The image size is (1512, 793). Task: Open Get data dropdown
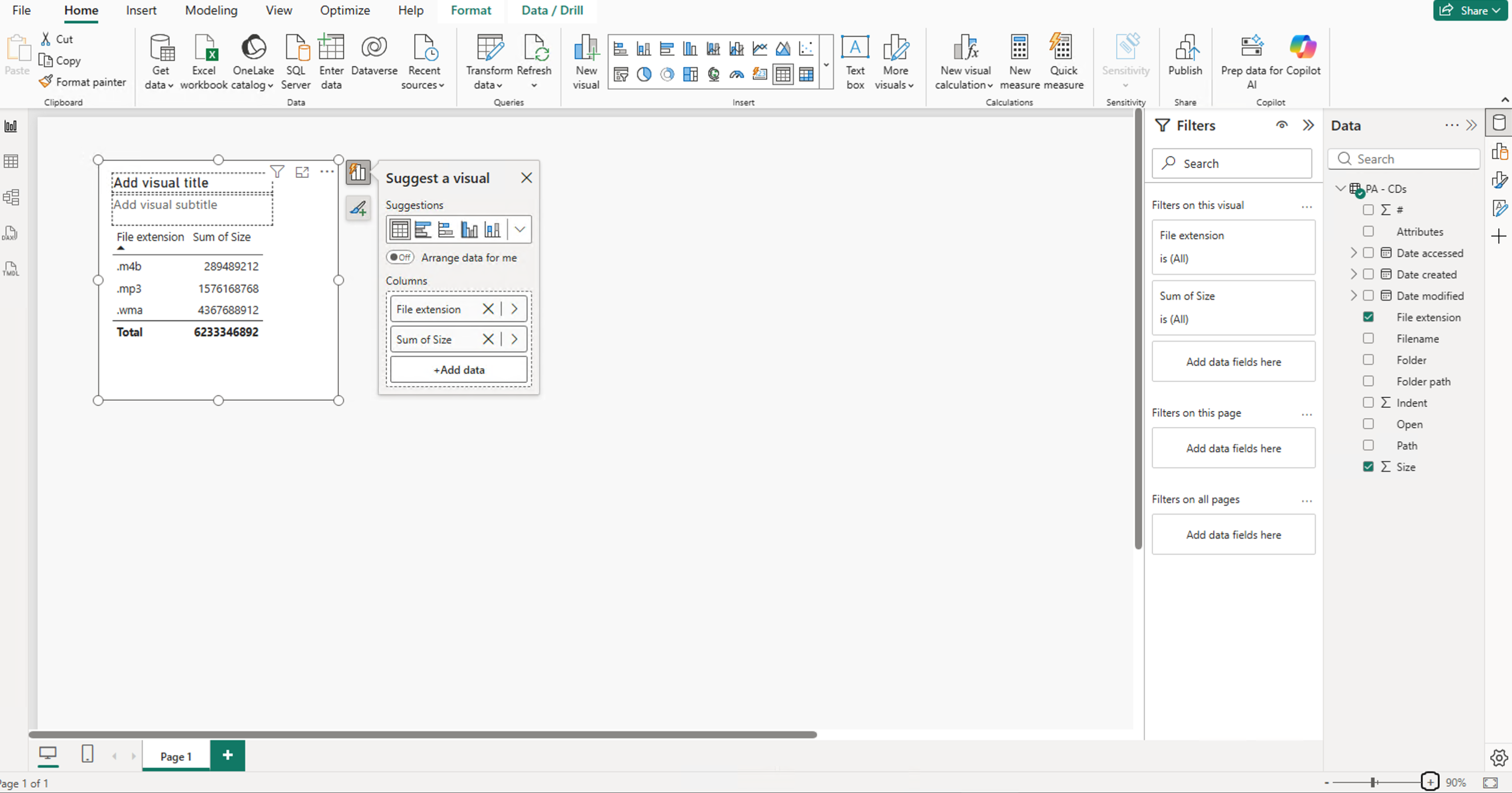[x=160, y=61]
